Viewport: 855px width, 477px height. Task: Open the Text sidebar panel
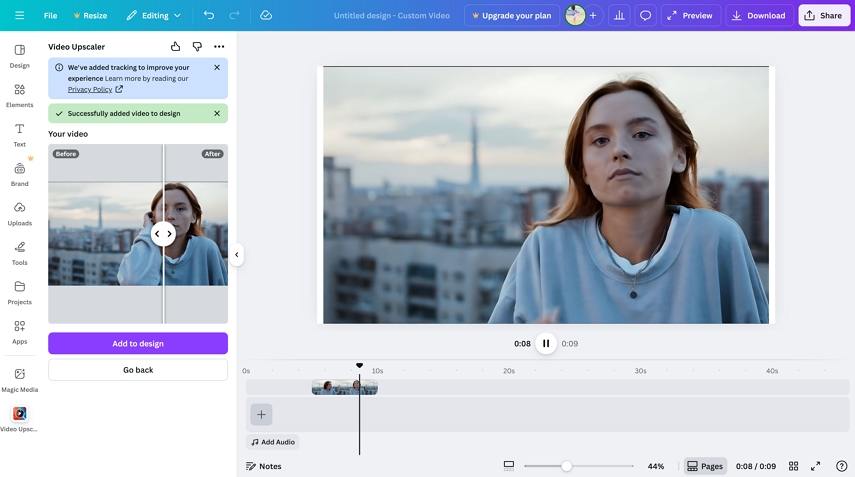coord(20,135)
